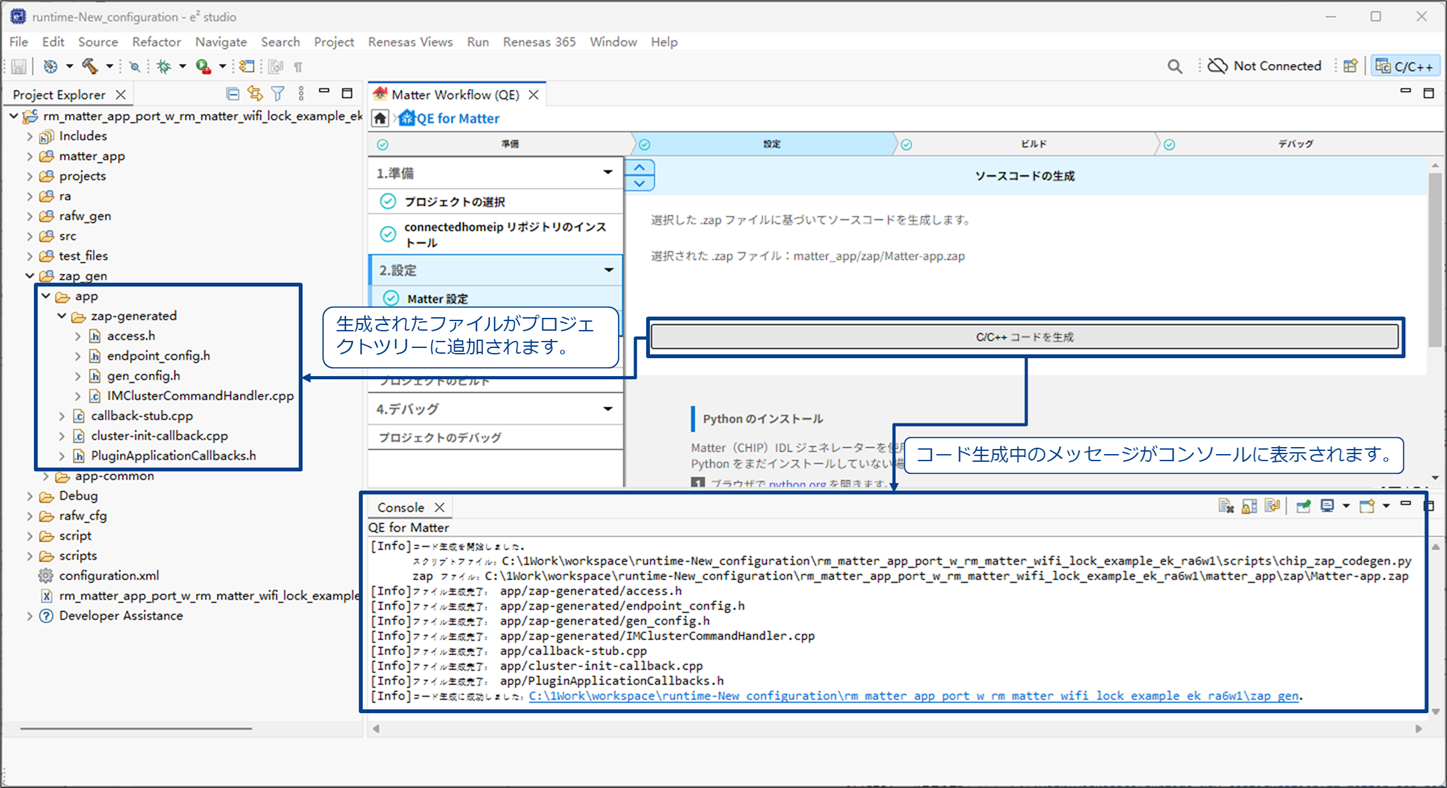The image size is (1447, 788).
Task: Open the zap_gen path link in console
Action: click(x=915, y=696)
